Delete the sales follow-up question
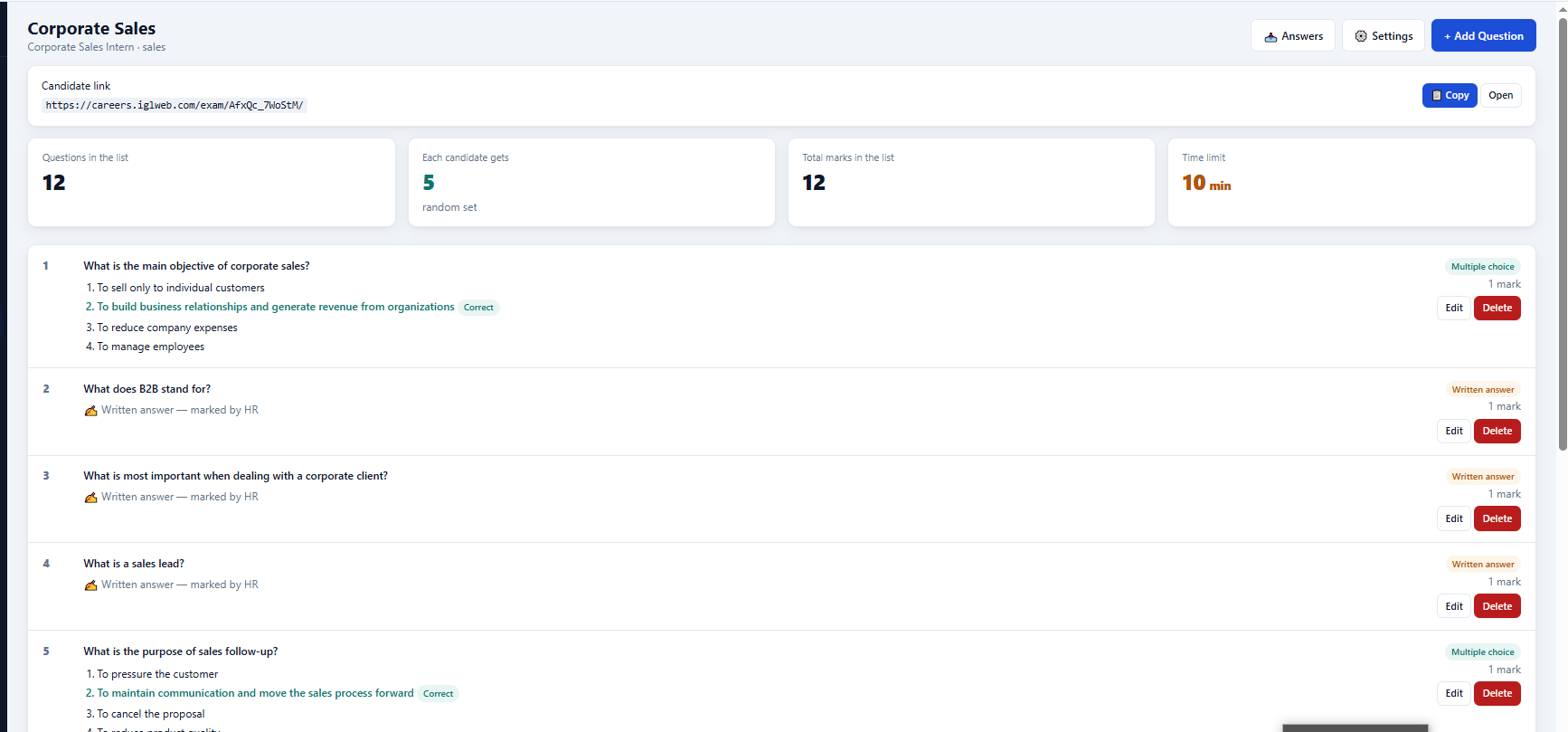 pyautogui.click(x=1497, y=693)
